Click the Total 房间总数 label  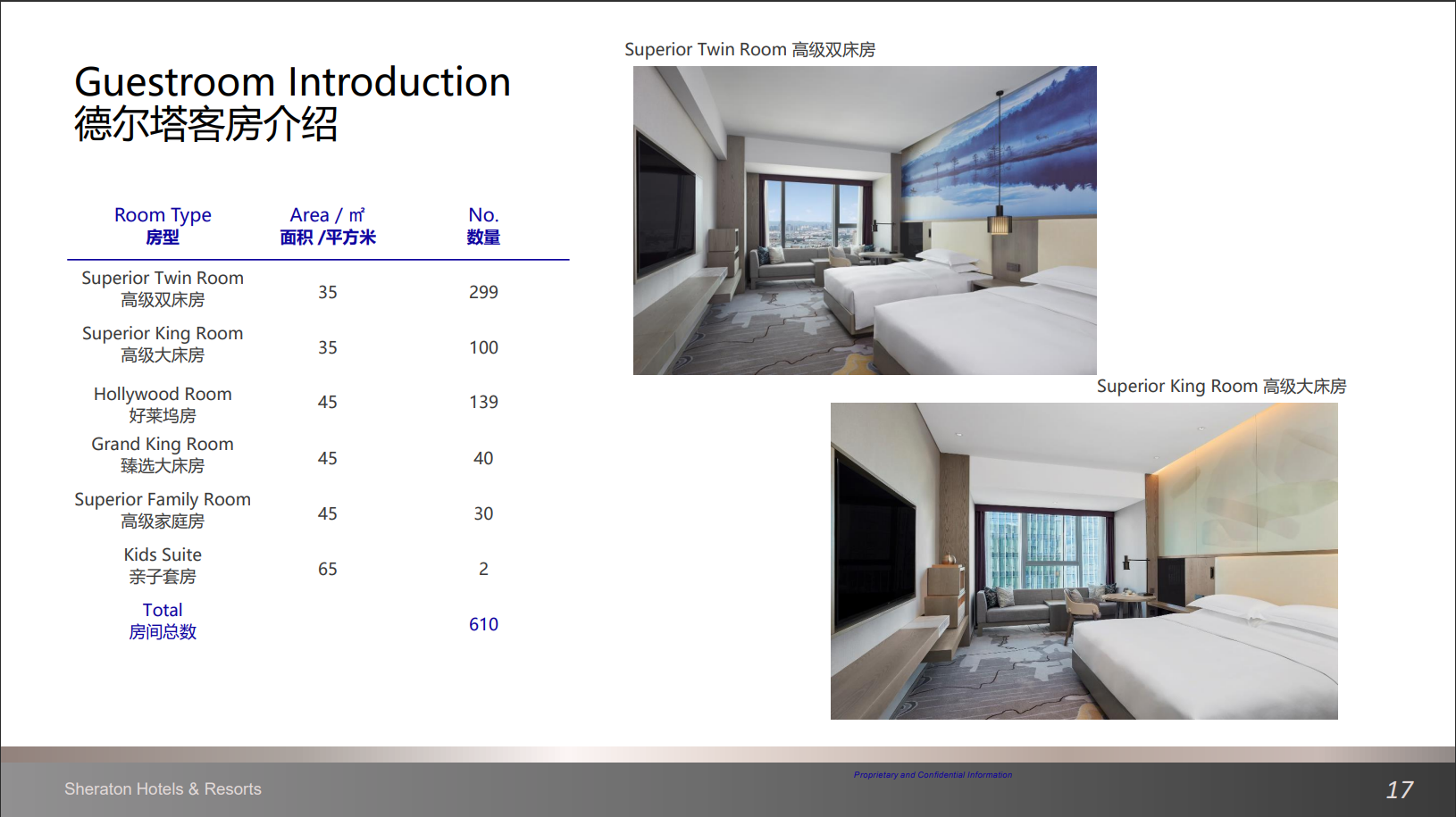(x=163, y=621)
